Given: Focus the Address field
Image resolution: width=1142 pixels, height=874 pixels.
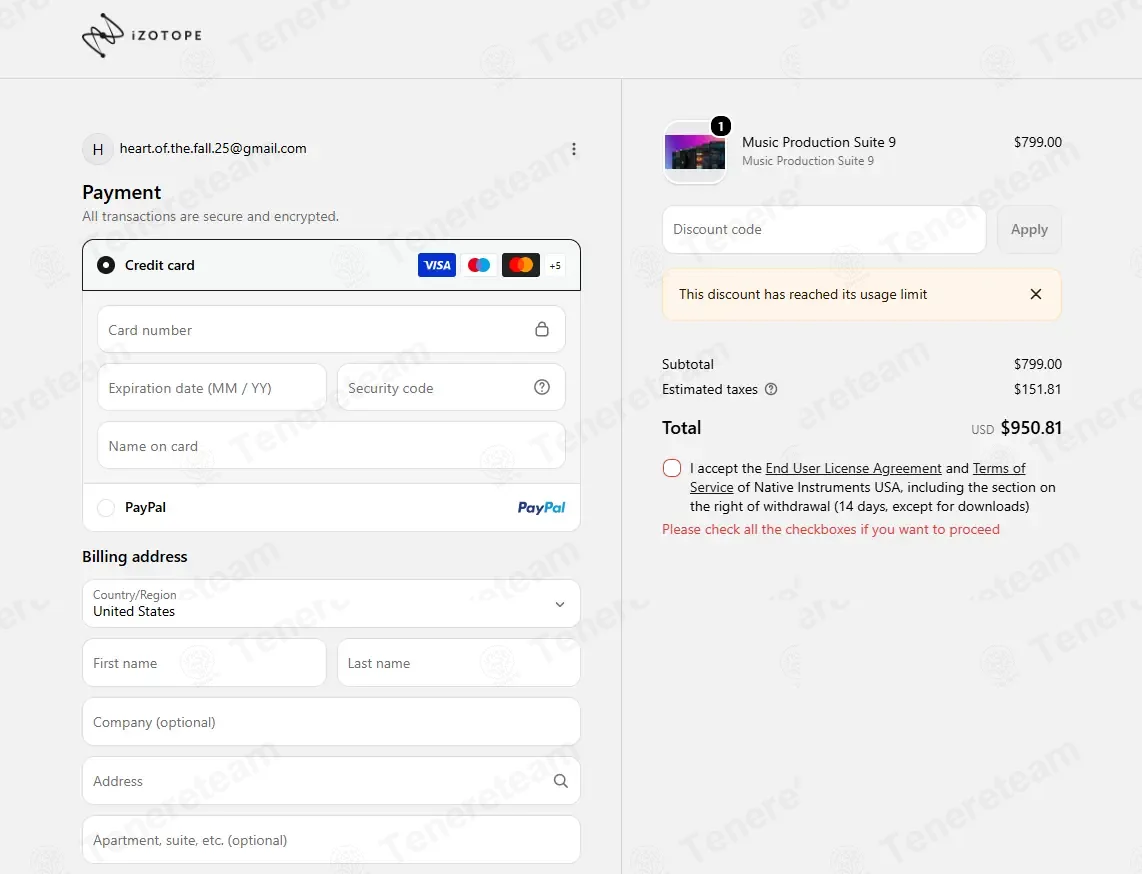Looking at the screenshot, I should (331, 781).
